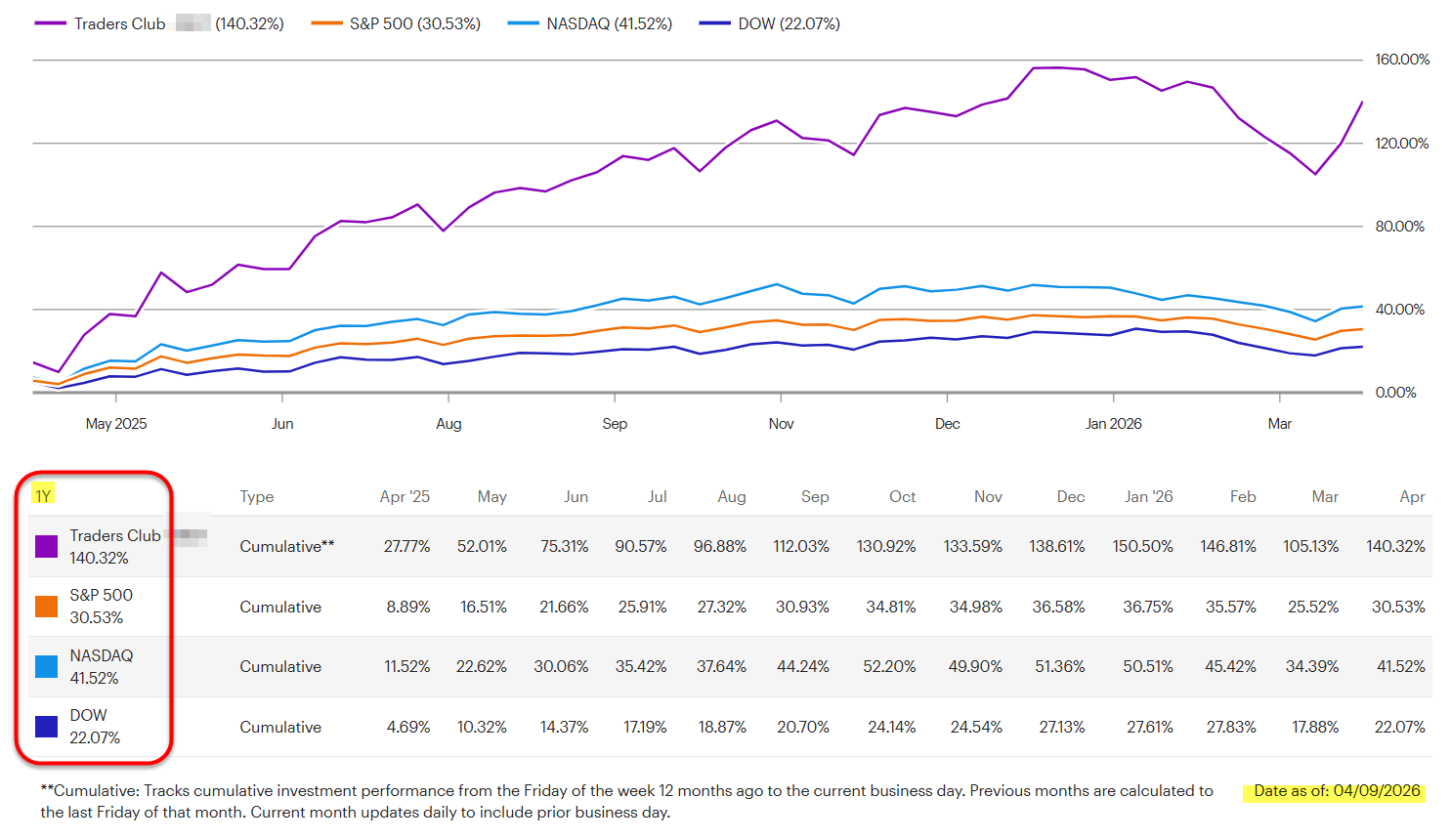Image resolution: width=1451 pixels, height=840 pixels.
Task: Click the highlighted Date as of 04/09/2026
Action: click(x=1336, y=791)
